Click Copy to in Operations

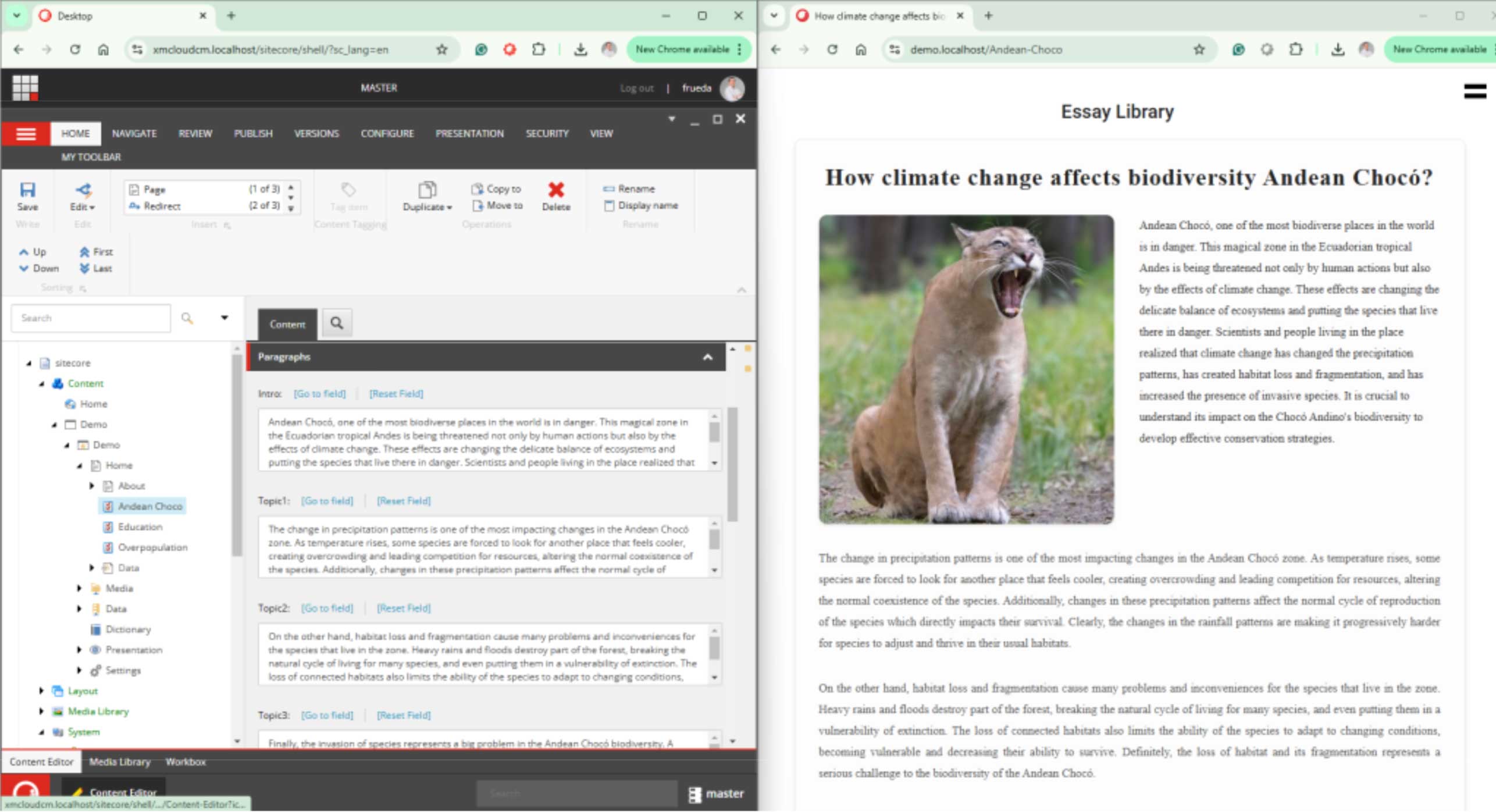pyautogui.click(x=496, y=188)
